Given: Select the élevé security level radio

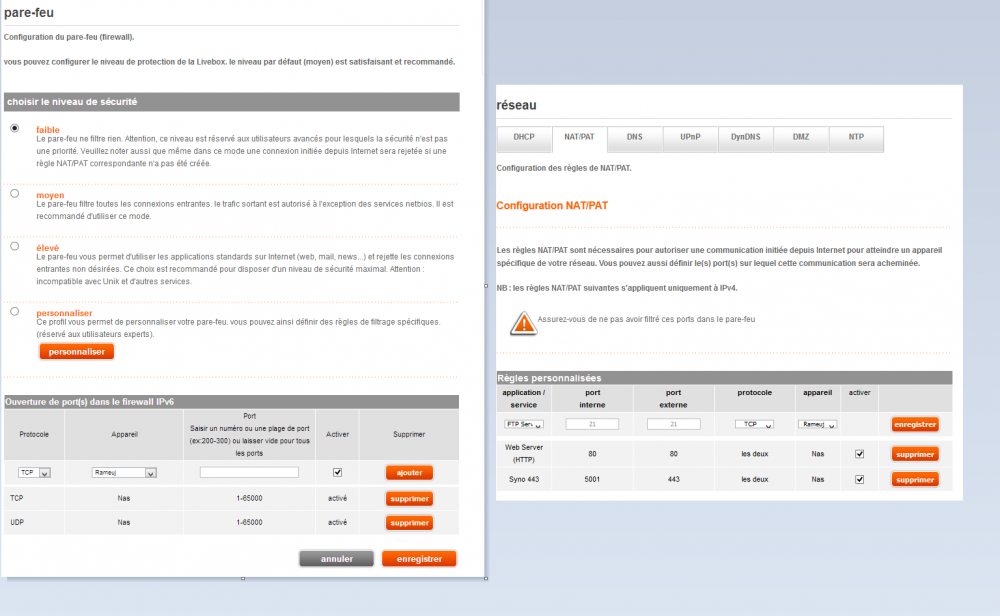Looking at the screenshot, I should [15, 246].
